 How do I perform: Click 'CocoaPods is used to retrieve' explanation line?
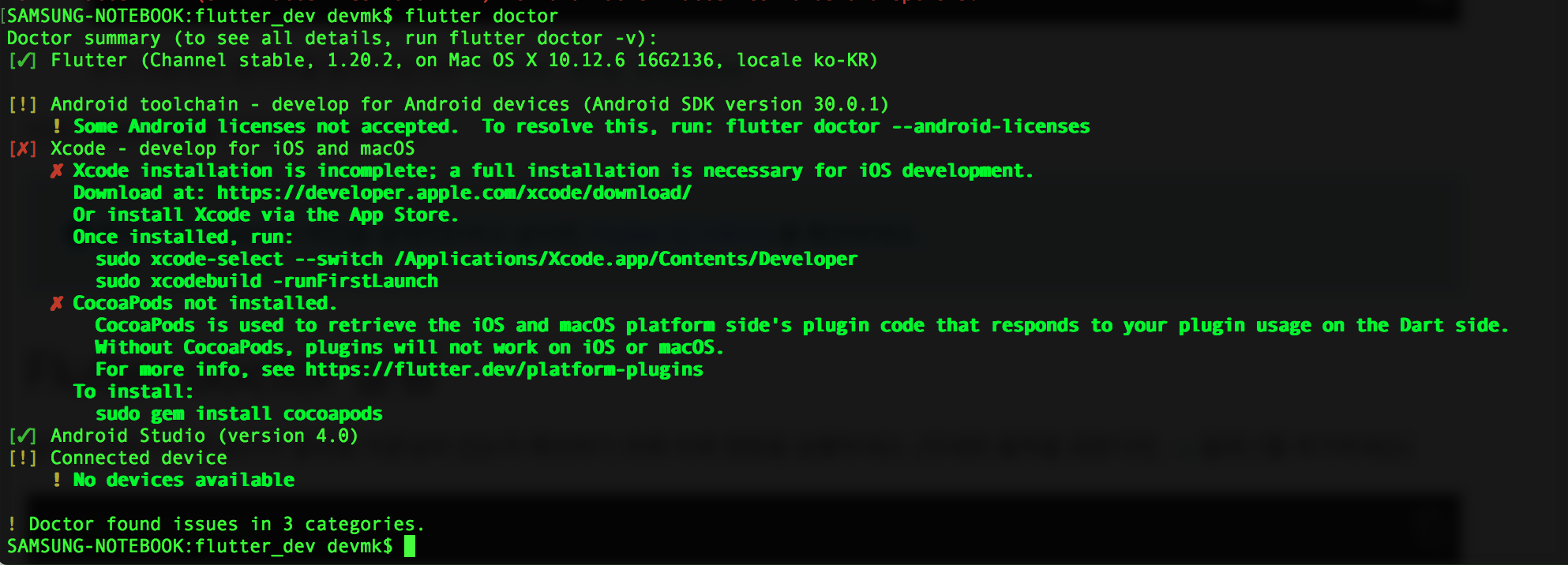(x=801, y=325)
